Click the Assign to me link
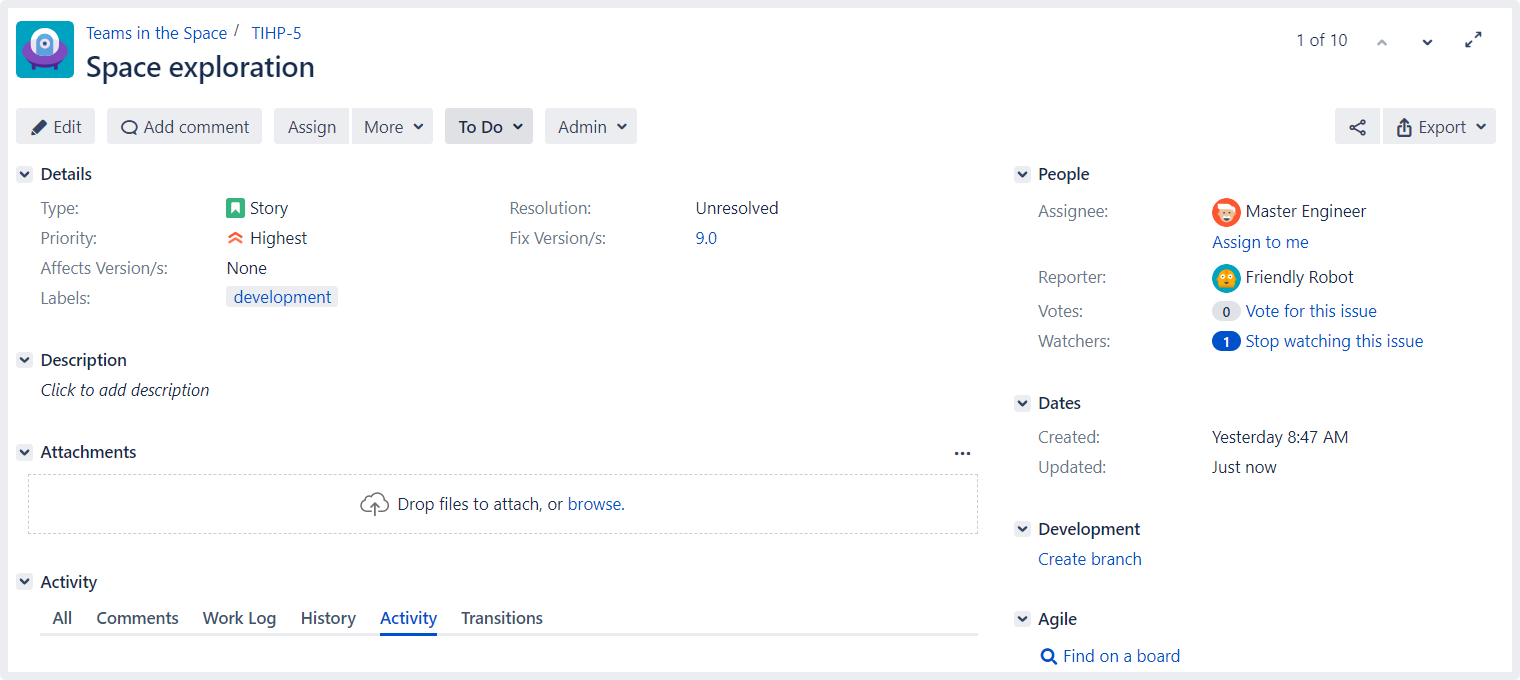 (x=1260, y=242)
